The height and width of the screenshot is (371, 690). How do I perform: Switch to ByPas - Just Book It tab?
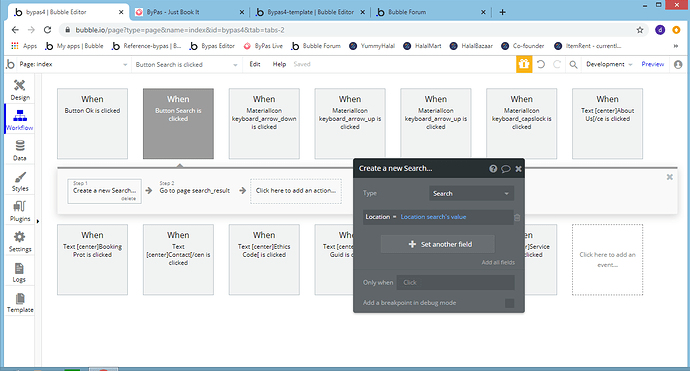[189, 12]
